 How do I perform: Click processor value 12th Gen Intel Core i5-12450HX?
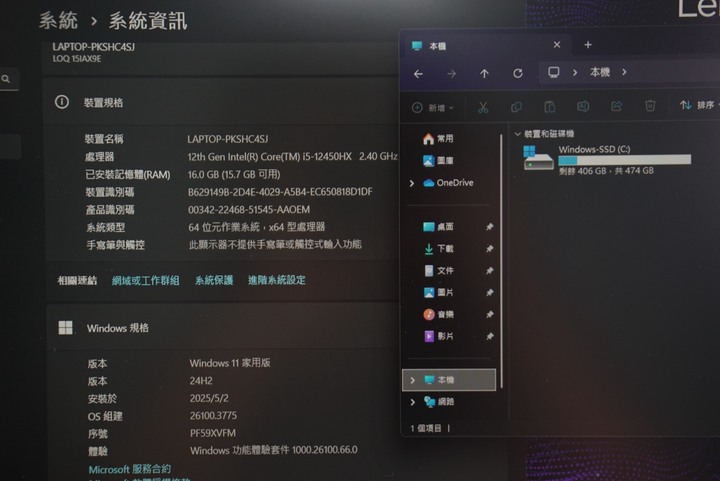tap(292, 157)
